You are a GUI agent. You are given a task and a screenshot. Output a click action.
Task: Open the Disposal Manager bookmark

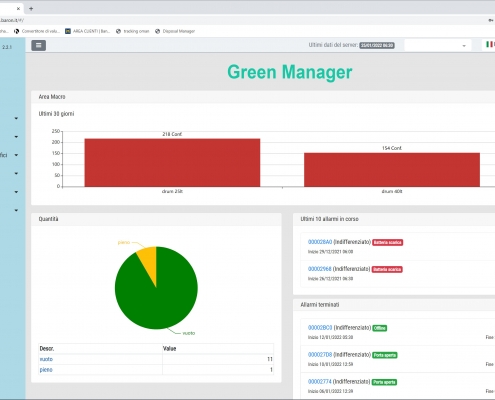(175, 31)
